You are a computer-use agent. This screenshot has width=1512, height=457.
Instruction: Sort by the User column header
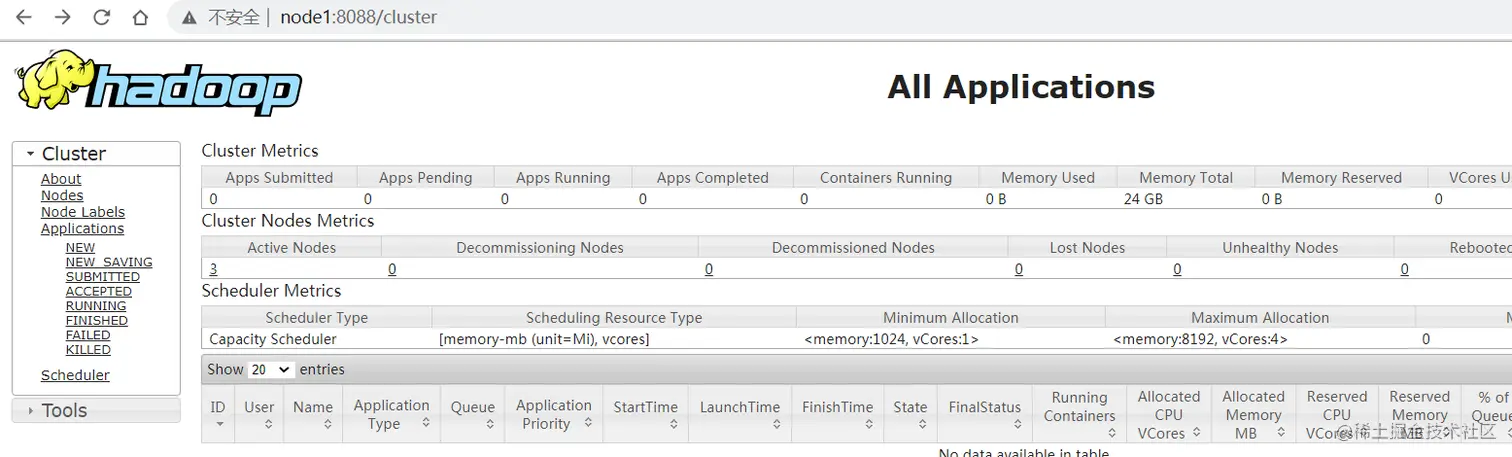click(x=259, y=414)
